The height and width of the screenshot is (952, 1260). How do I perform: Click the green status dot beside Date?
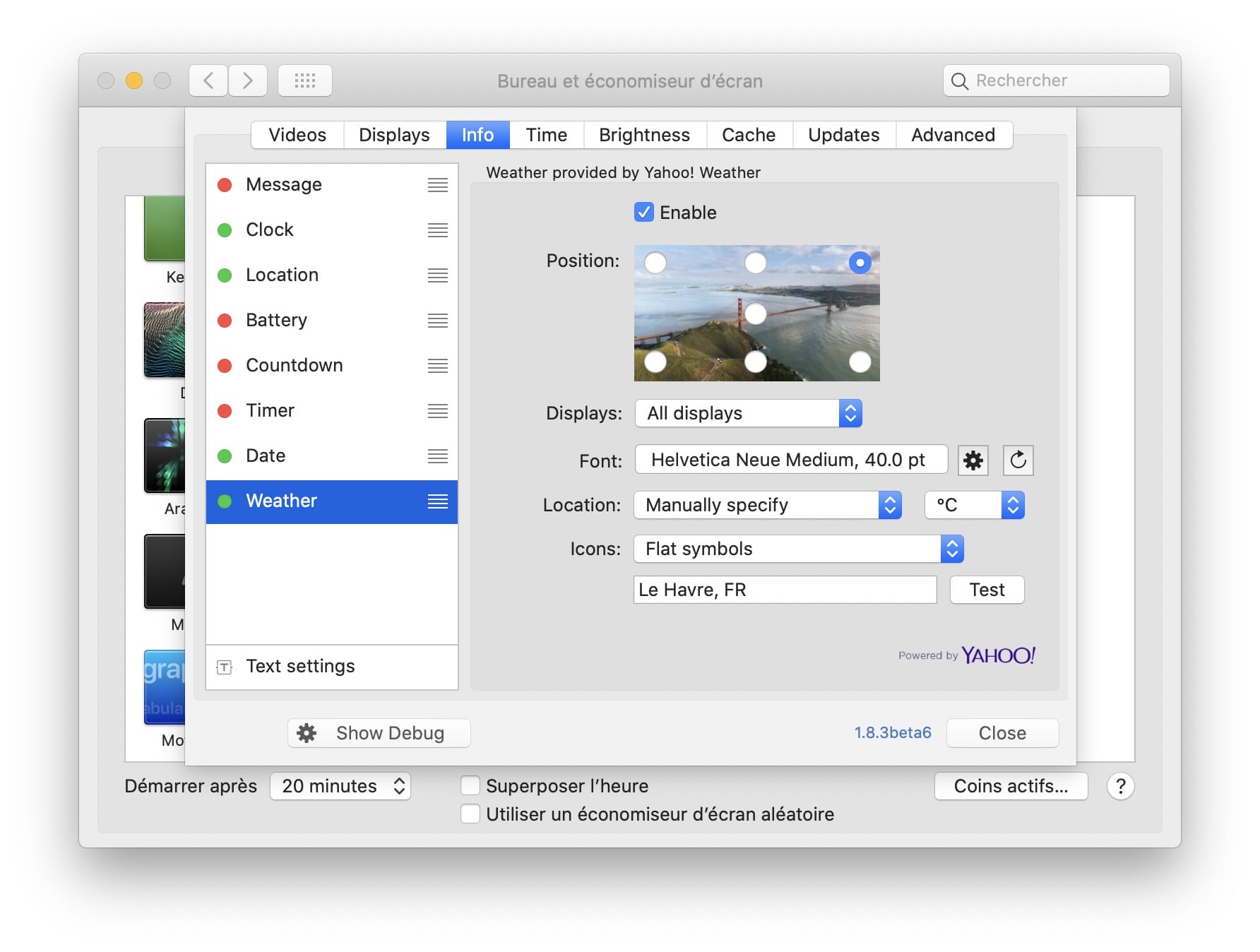pyautogui.click(x=225, y=456)
